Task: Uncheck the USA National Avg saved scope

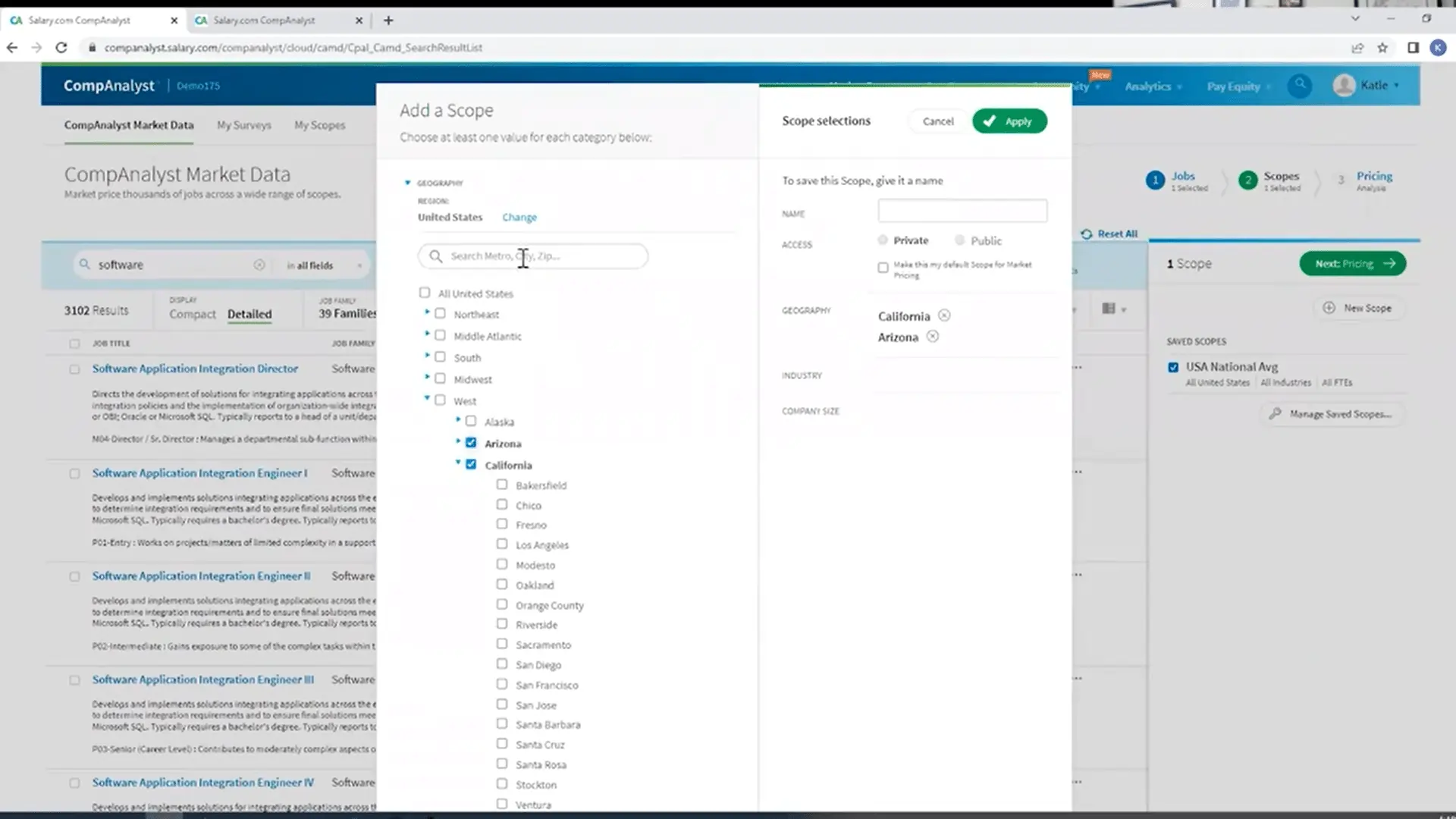Action: coord(1173,367)
